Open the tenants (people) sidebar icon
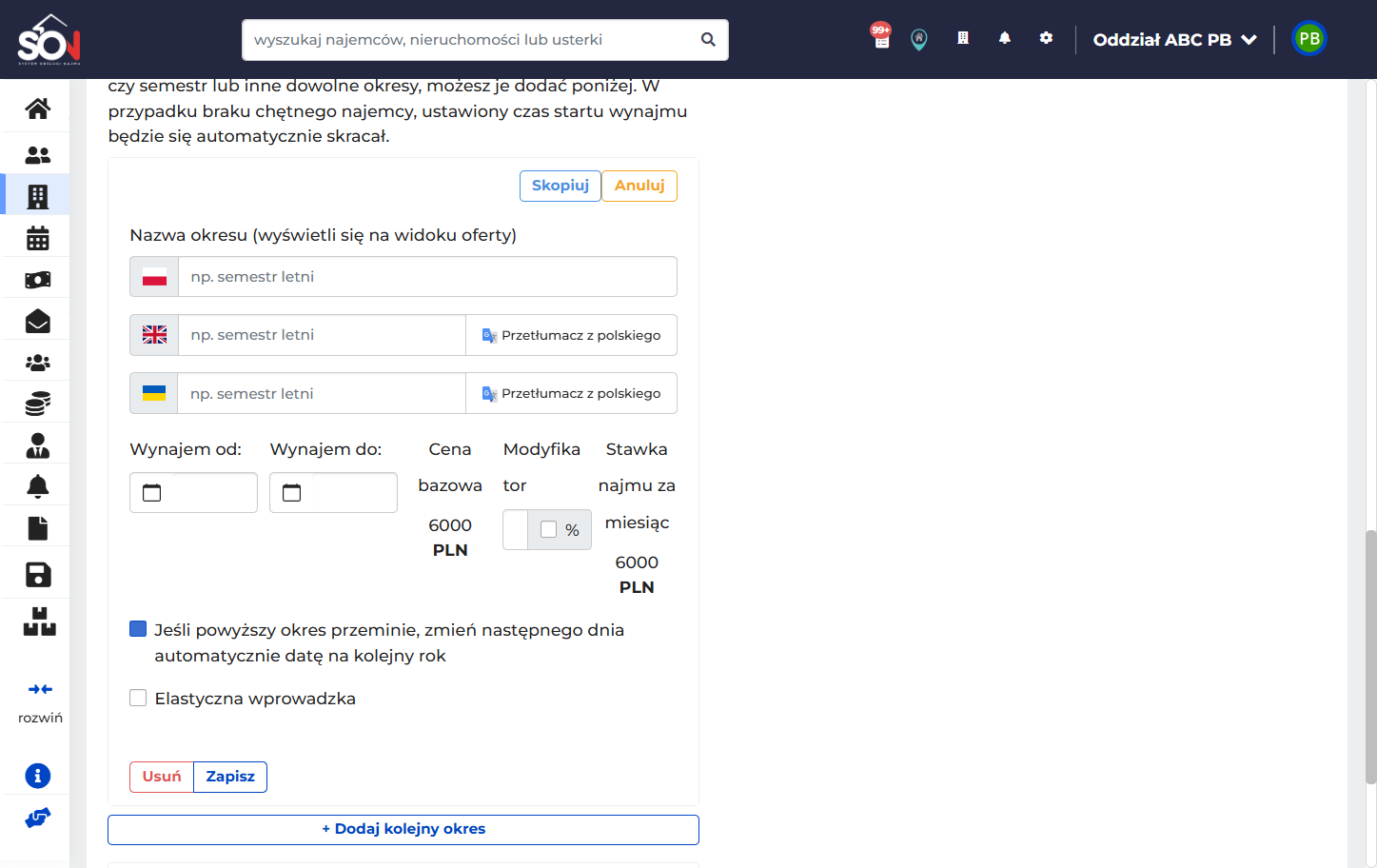Viewport: 1377px width, 868px height. pos(38,154)
